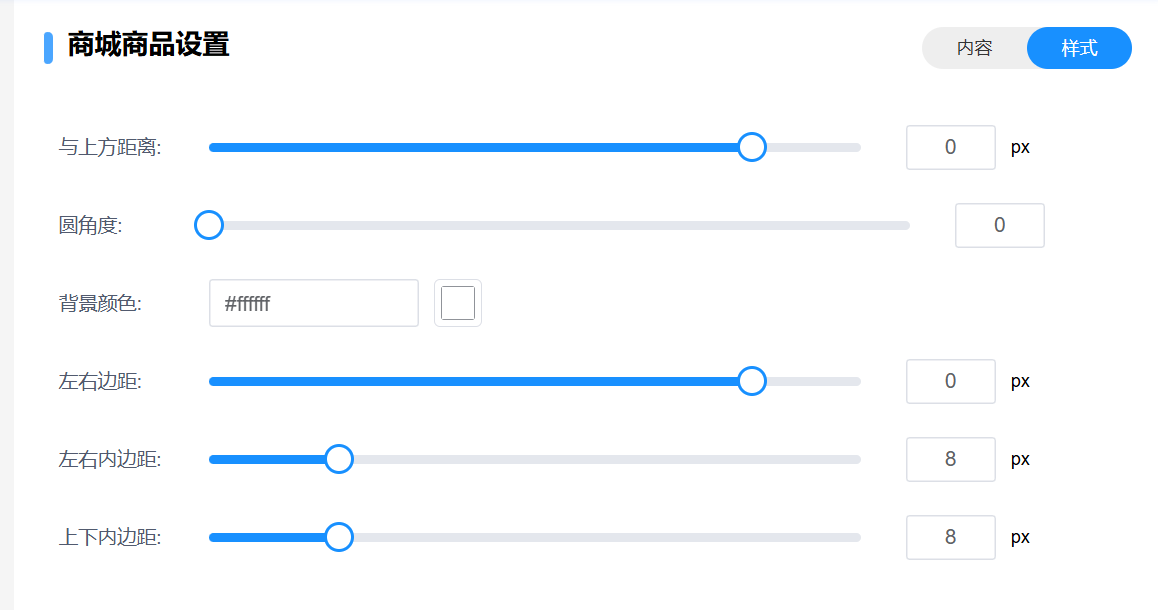Click the 上下内边距 slider handle

pyautogui.click(x=340, y=537)
